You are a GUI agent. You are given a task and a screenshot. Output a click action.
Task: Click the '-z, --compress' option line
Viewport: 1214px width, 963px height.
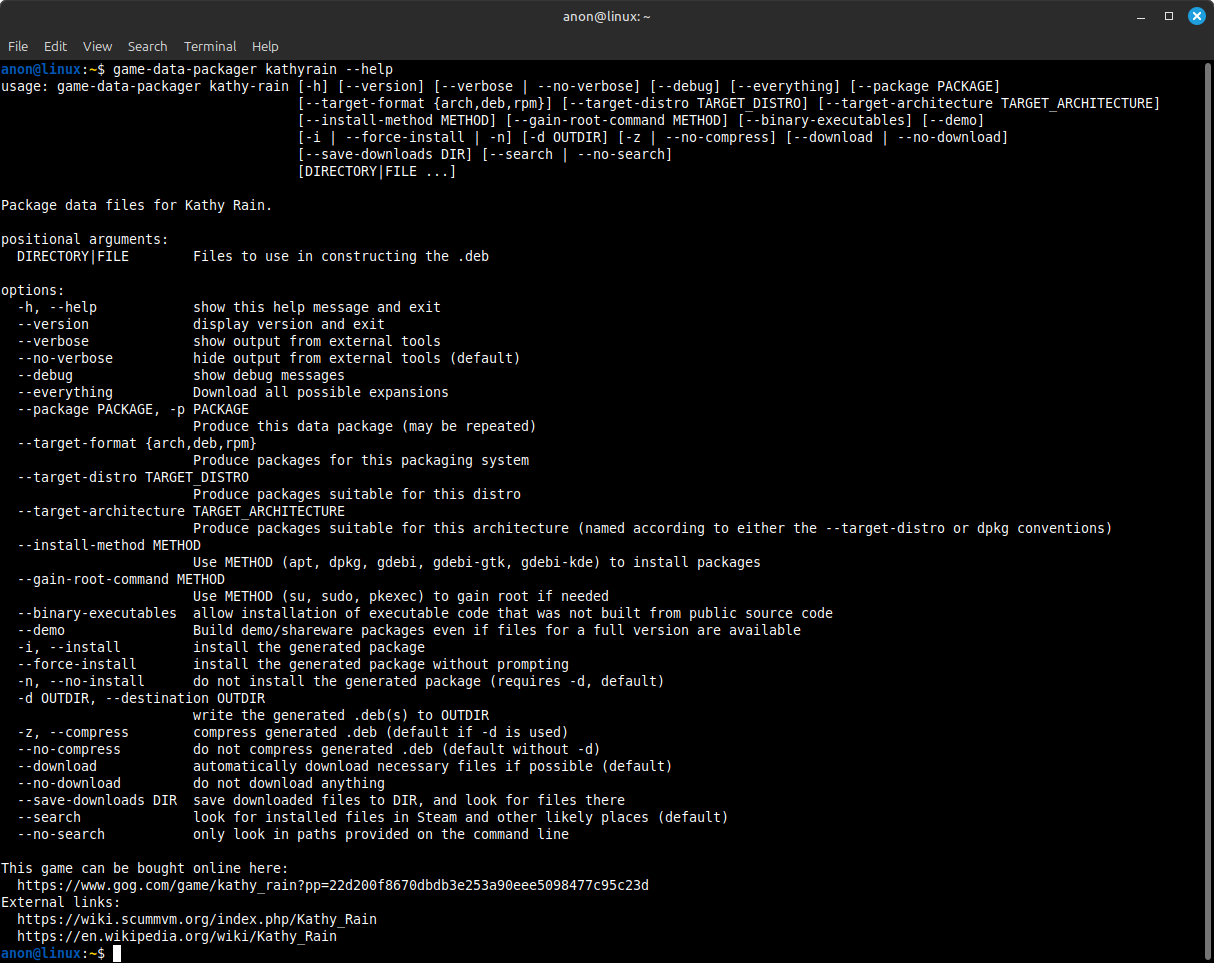(293, 732)
